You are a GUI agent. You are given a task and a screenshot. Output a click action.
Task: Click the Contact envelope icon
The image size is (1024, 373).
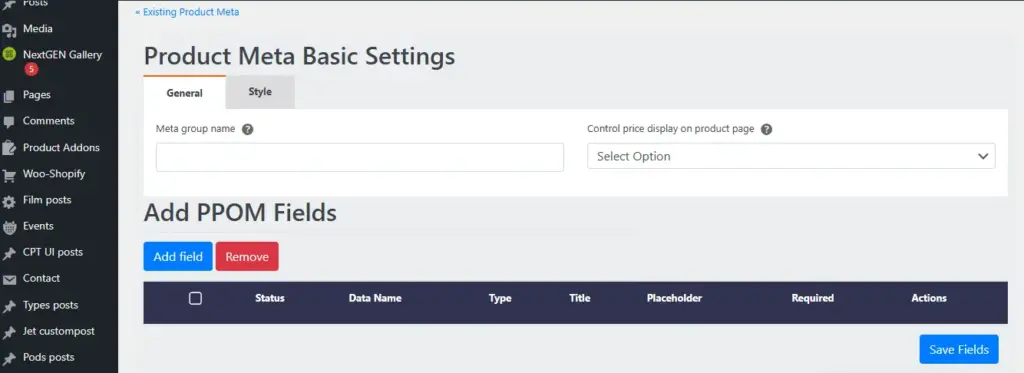tap(8, 279)
